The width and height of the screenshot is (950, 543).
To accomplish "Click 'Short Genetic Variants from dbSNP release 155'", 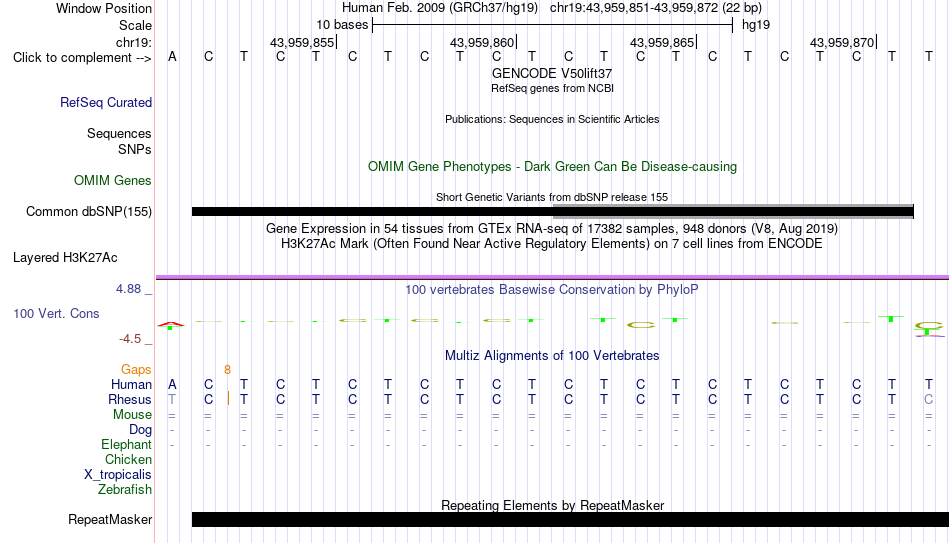I will click(x=552, y=197).
